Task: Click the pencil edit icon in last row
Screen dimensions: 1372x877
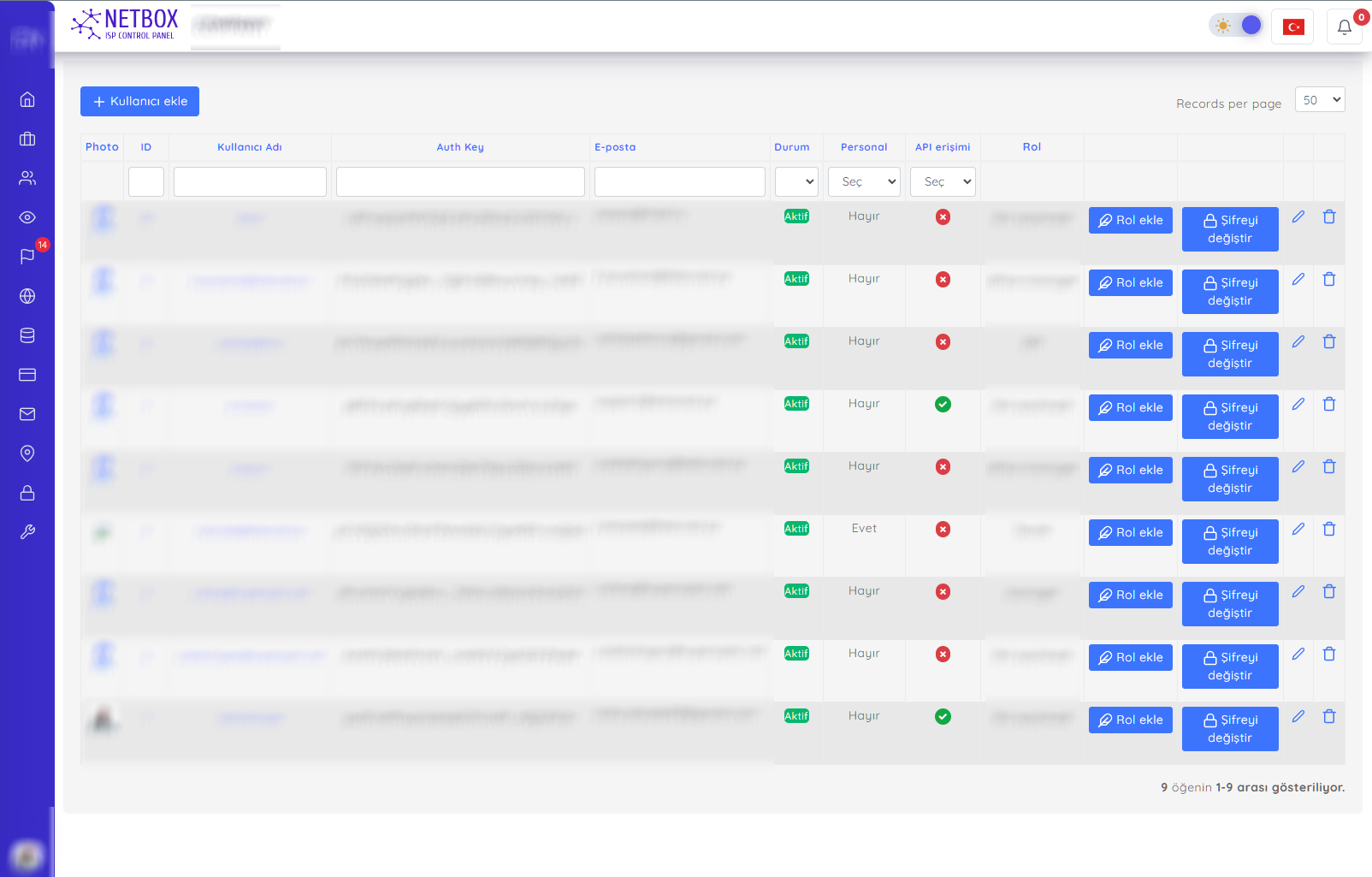Action: [x=1298, y=717]
